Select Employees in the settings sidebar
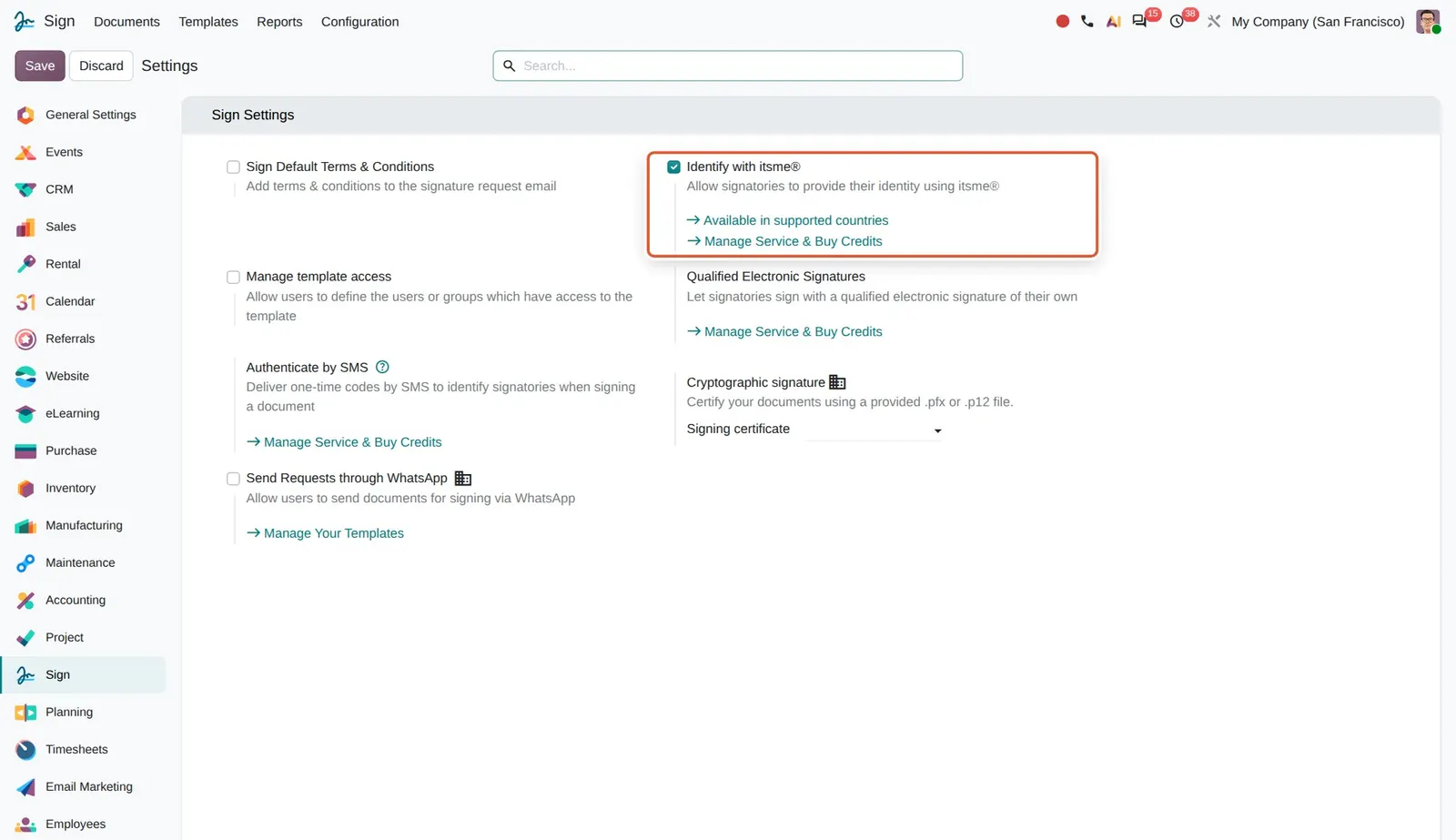Image resolution: width=1456 pixels, height=840 pixels. pos(84,824)
